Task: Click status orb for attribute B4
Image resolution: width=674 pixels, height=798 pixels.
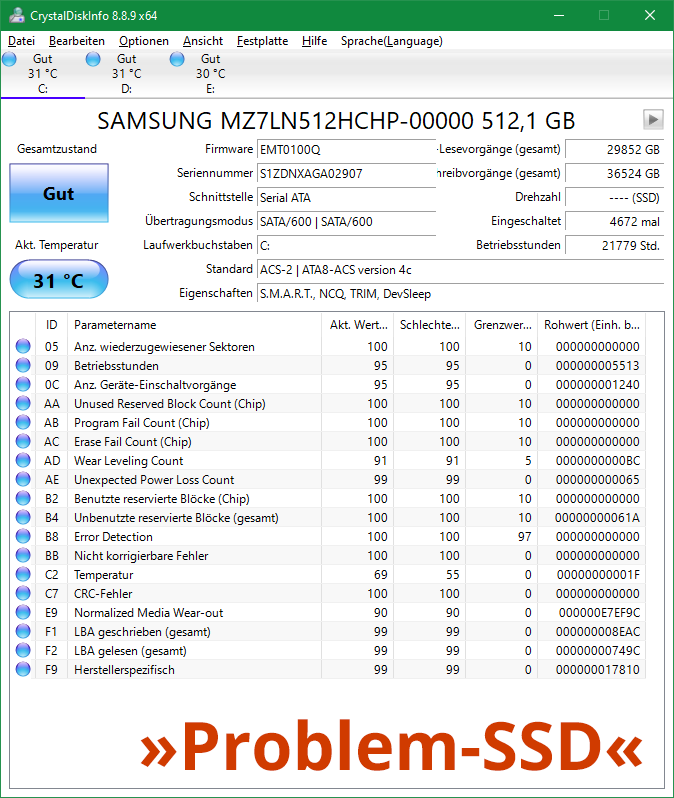Action: coord(23,517)
